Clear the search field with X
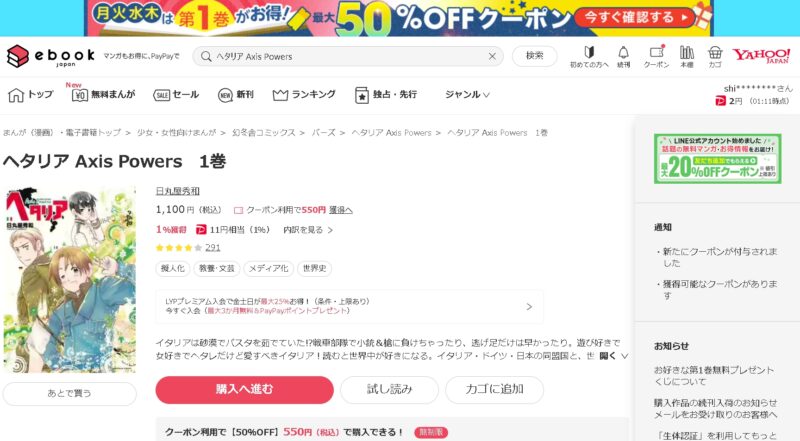Image resolution: width=800 pixels, height=441 pixels. point(492,56)
